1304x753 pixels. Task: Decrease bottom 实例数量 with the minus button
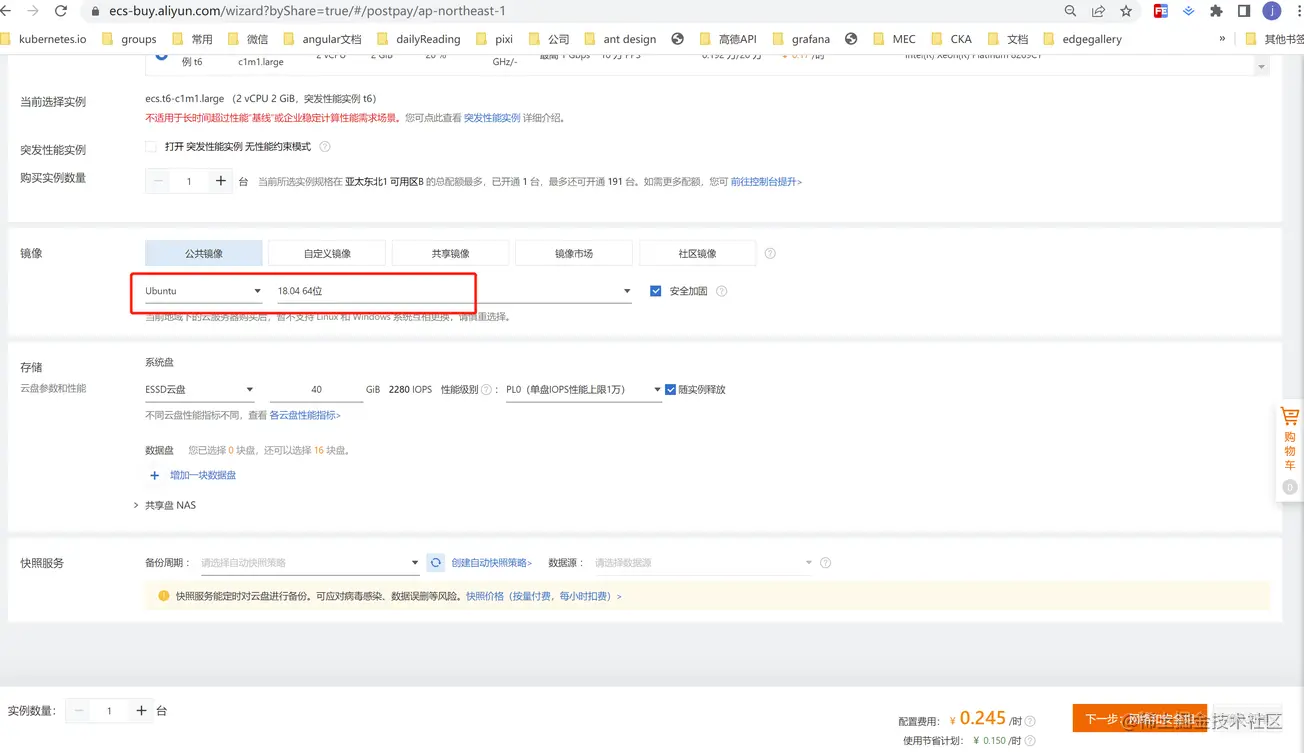pos(79,711)
